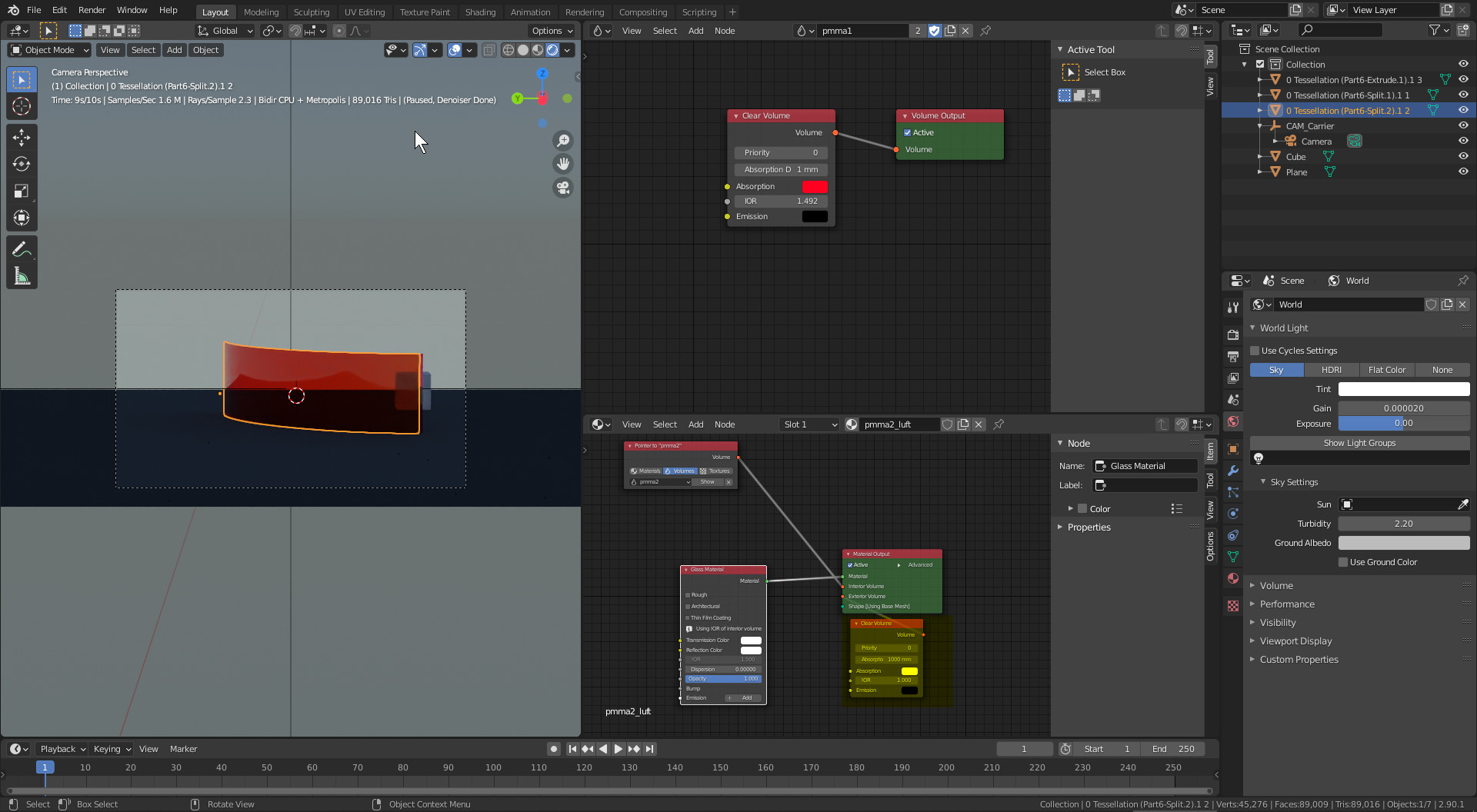Play the animation forward

pos(618,749)
